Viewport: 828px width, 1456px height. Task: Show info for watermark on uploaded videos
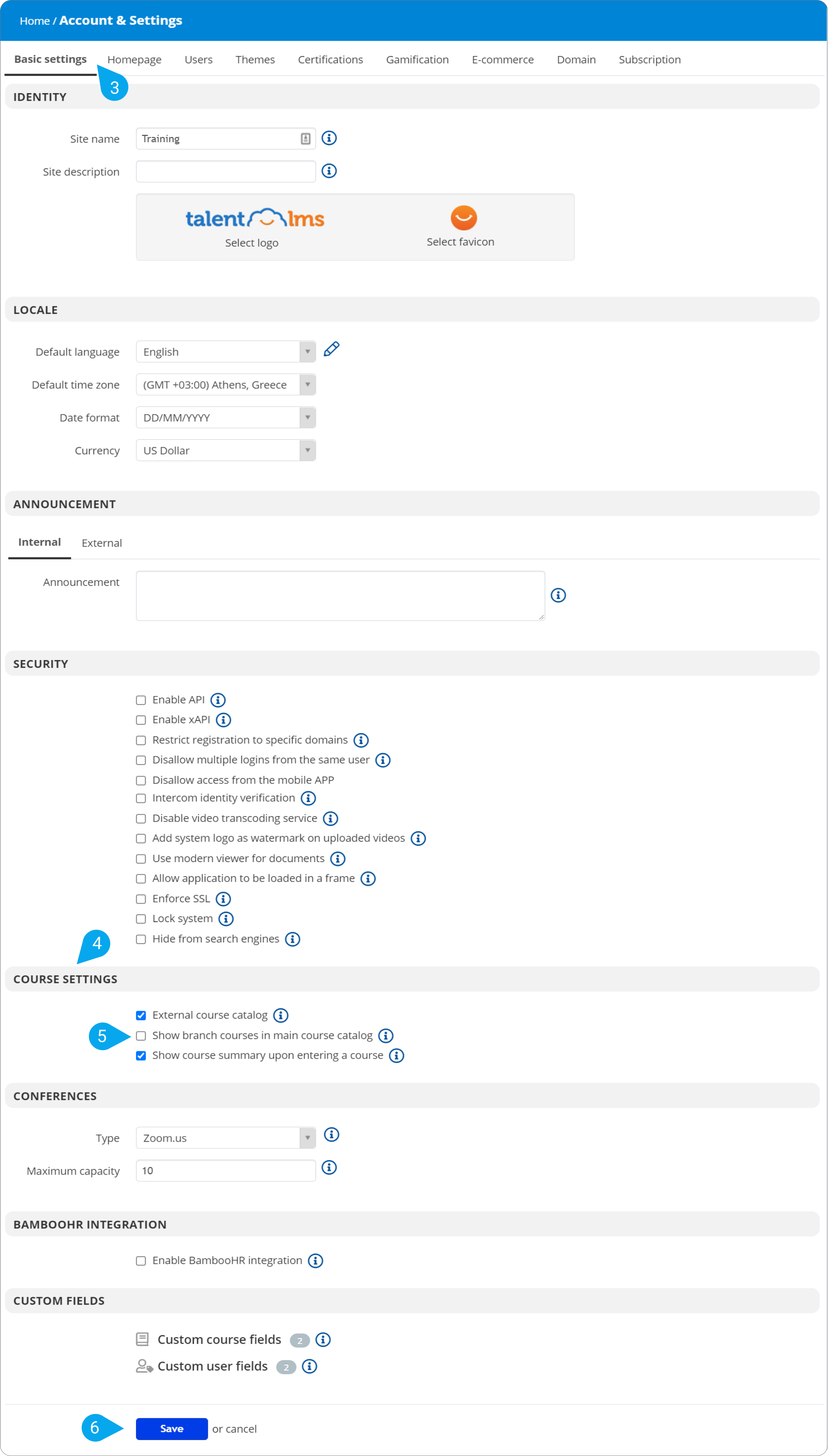(x=418, y=838)
